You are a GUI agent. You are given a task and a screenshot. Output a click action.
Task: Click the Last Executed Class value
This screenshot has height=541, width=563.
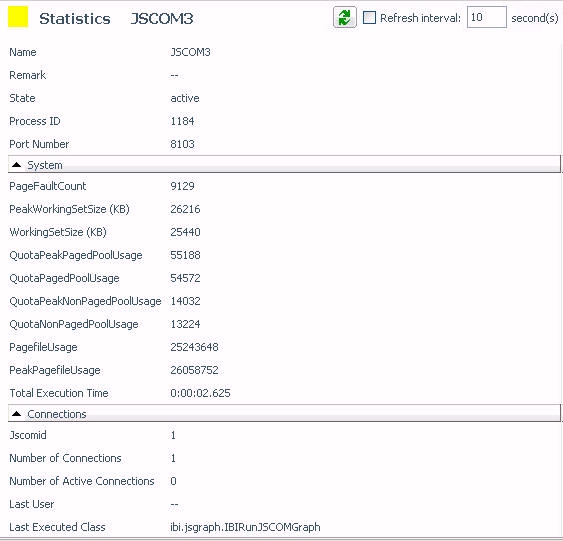(245, 527)
